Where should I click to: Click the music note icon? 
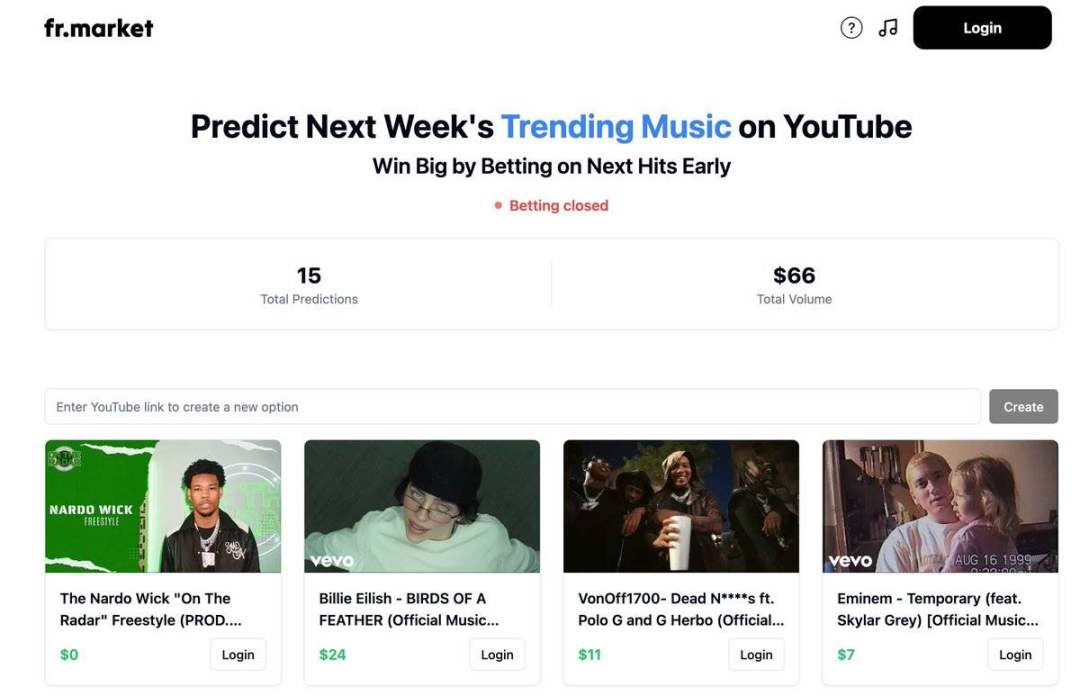pyautogui.click(x=888, y=28)
